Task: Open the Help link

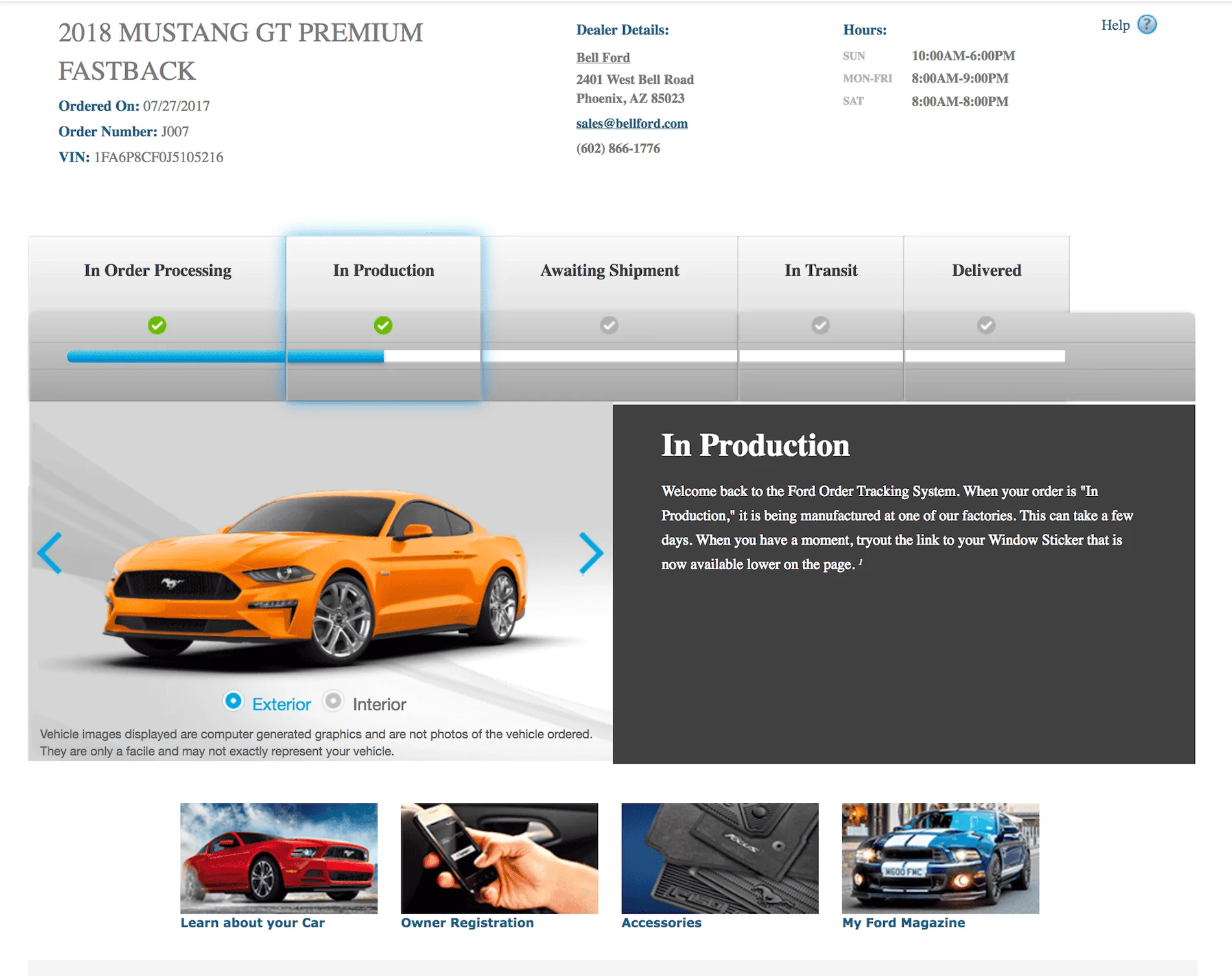Action: coord(1115,25)
